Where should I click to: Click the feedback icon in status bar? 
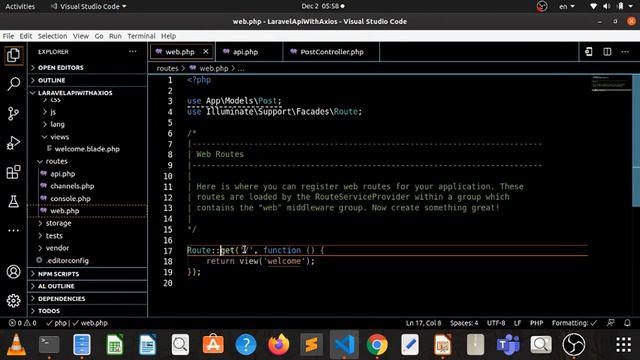[x=611, y=323]
